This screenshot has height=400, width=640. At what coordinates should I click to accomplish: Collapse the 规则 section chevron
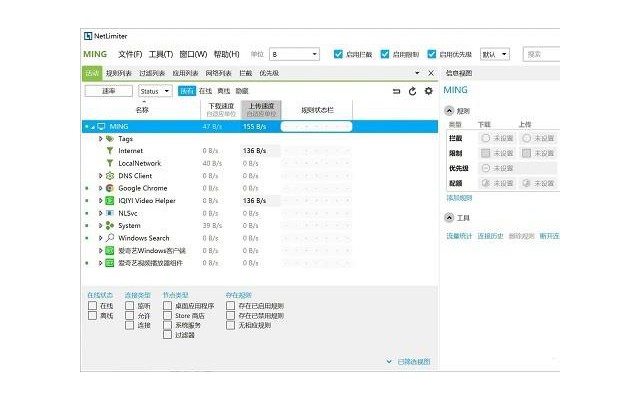[449, 111]
